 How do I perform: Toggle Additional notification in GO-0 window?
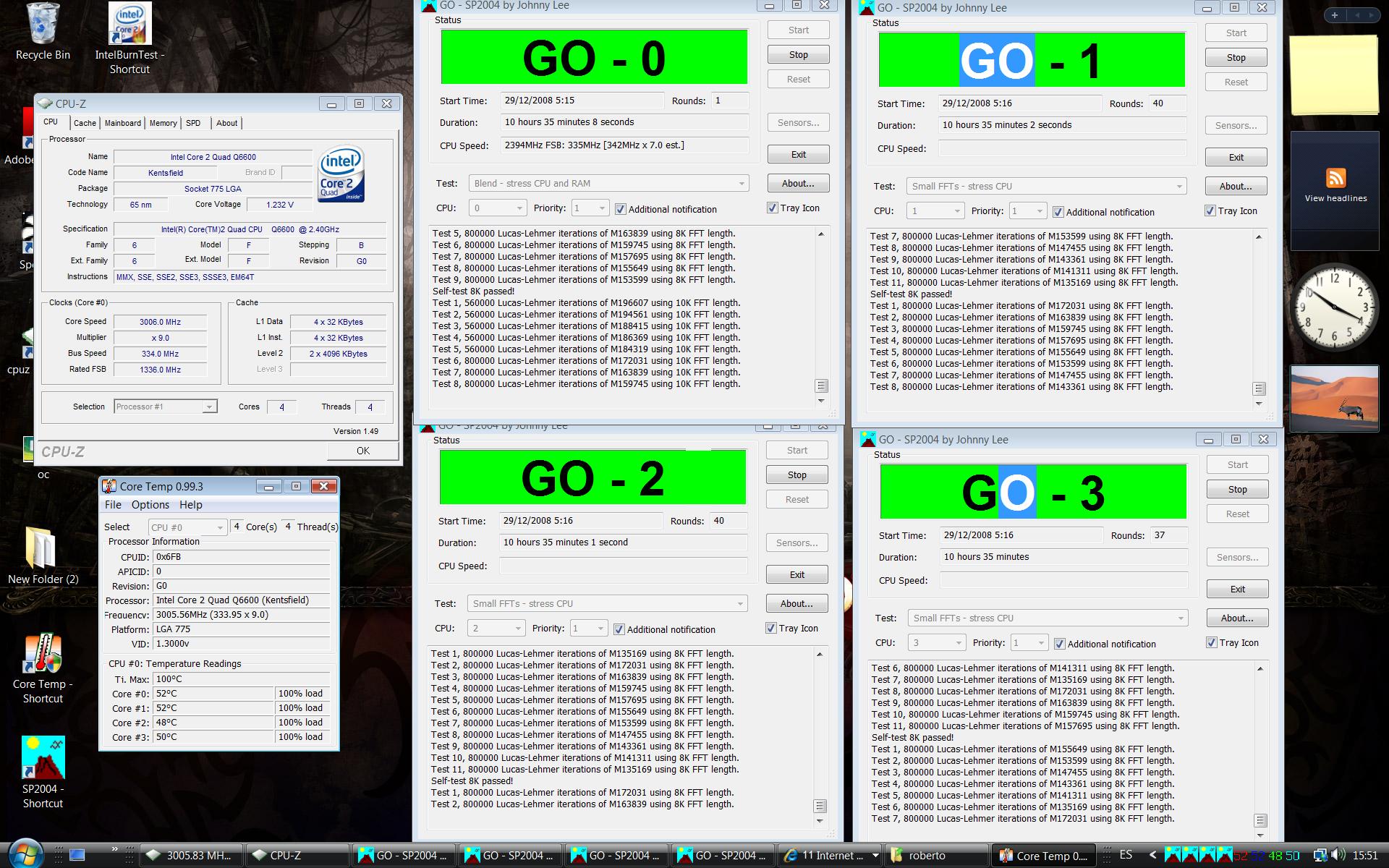coord(620,209)
